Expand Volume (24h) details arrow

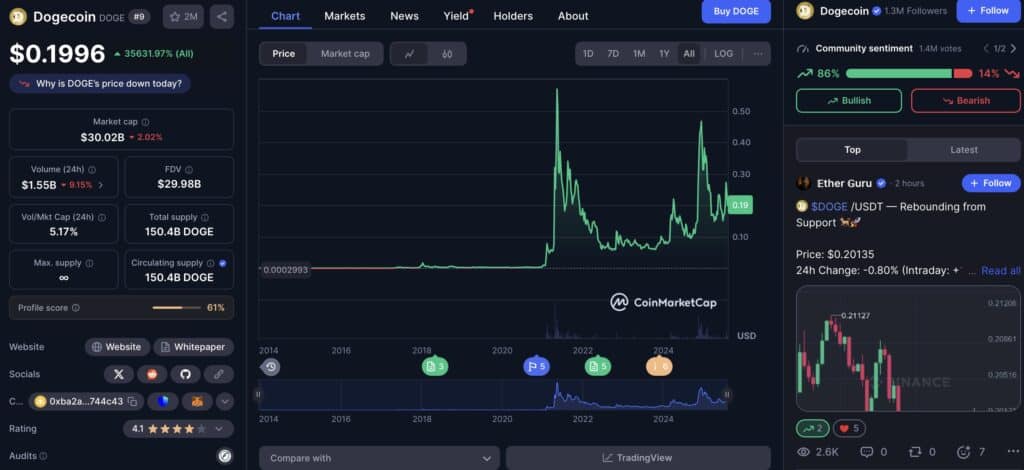click(x=101, y=185)
